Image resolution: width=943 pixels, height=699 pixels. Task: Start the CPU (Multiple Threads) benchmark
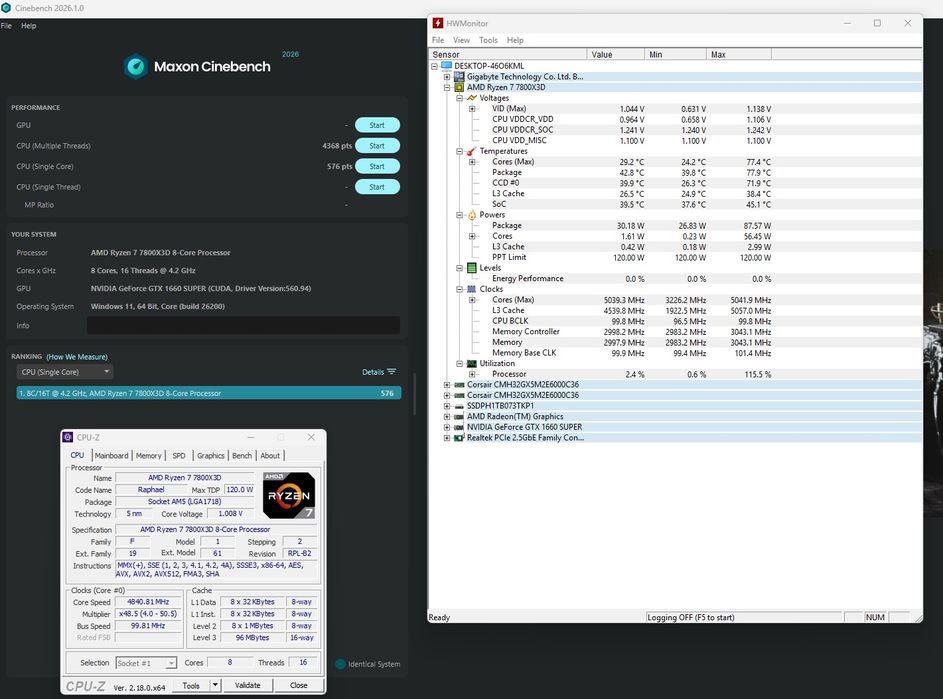coord(377,146)
